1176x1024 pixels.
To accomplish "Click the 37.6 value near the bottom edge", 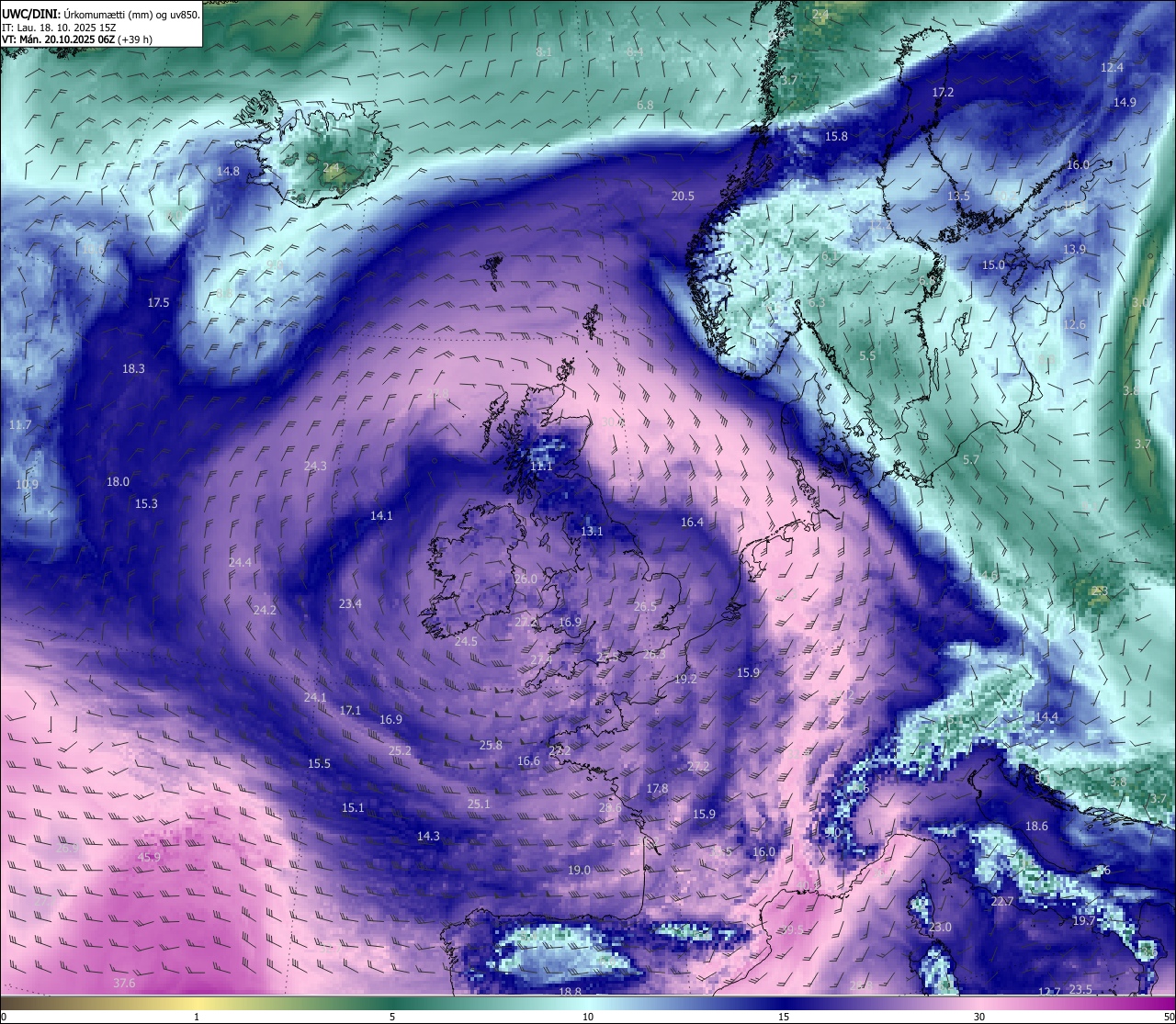I will pyautogui.click(x=124, y=983).
